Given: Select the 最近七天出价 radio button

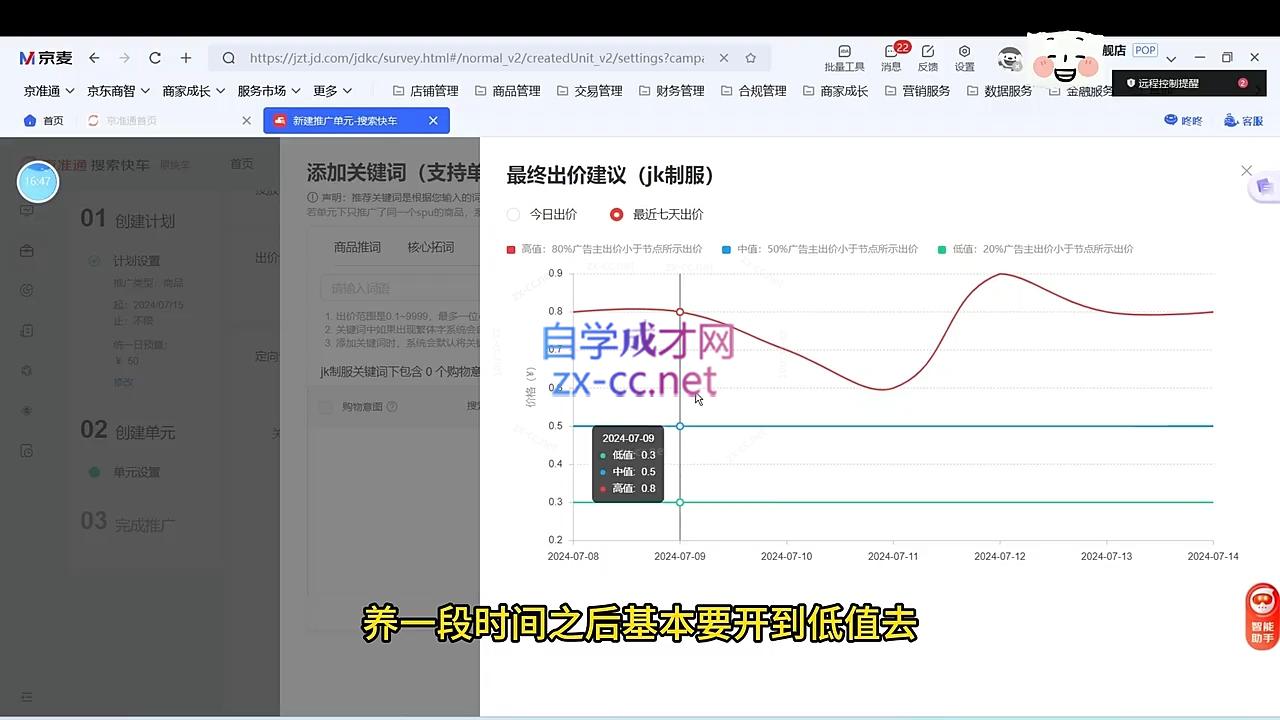Looking at the screenshot, I should pyautogui.click(x=616, y=214).
